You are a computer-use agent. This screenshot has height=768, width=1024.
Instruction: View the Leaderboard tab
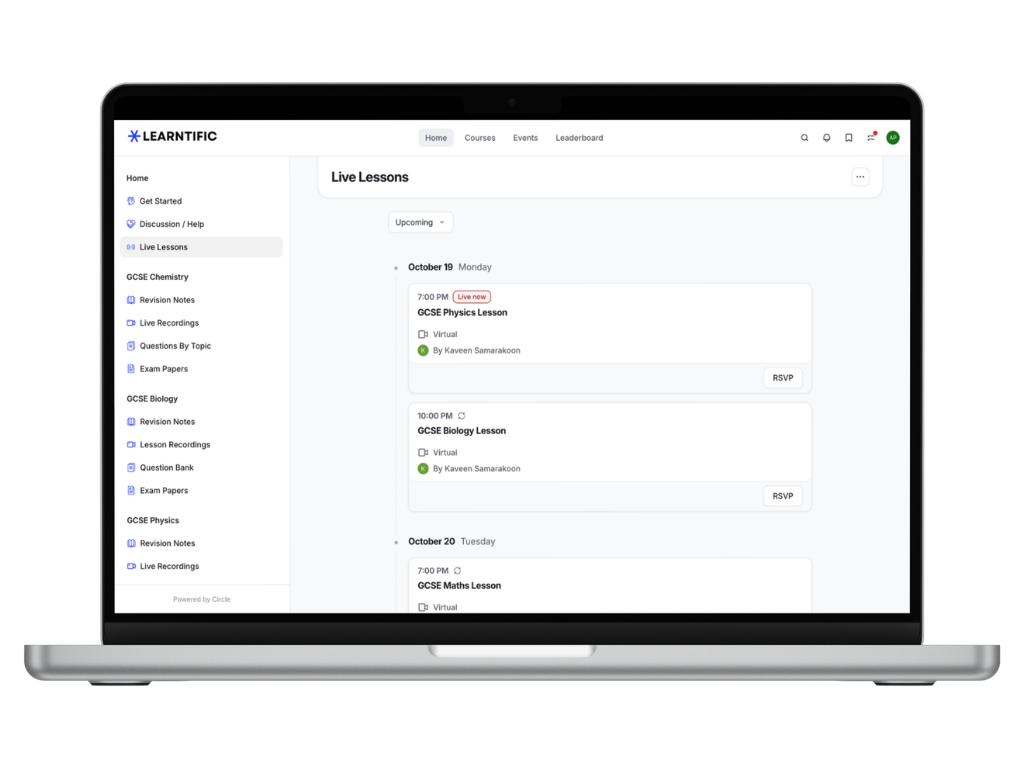(x=579, y=138)
